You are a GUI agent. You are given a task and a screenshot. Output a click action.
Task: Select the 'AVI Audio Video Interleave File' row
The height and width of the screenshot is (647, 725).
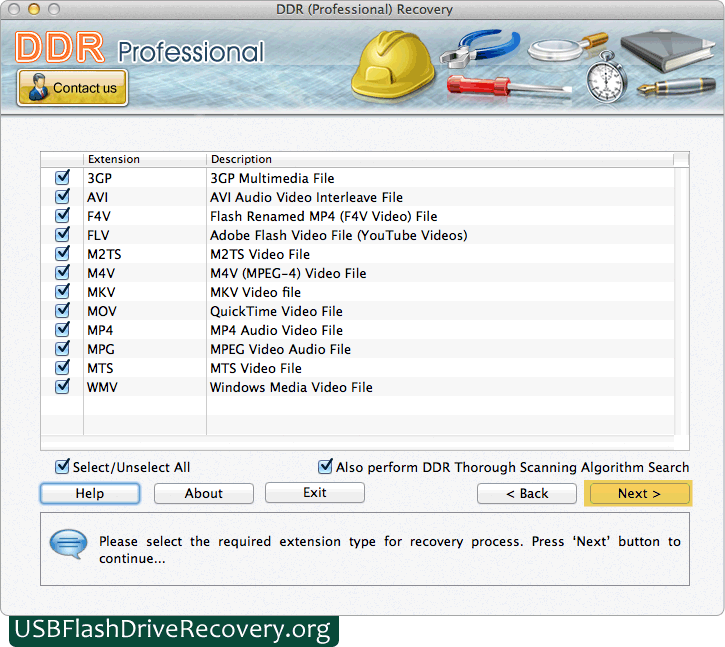tap(357, 197)
